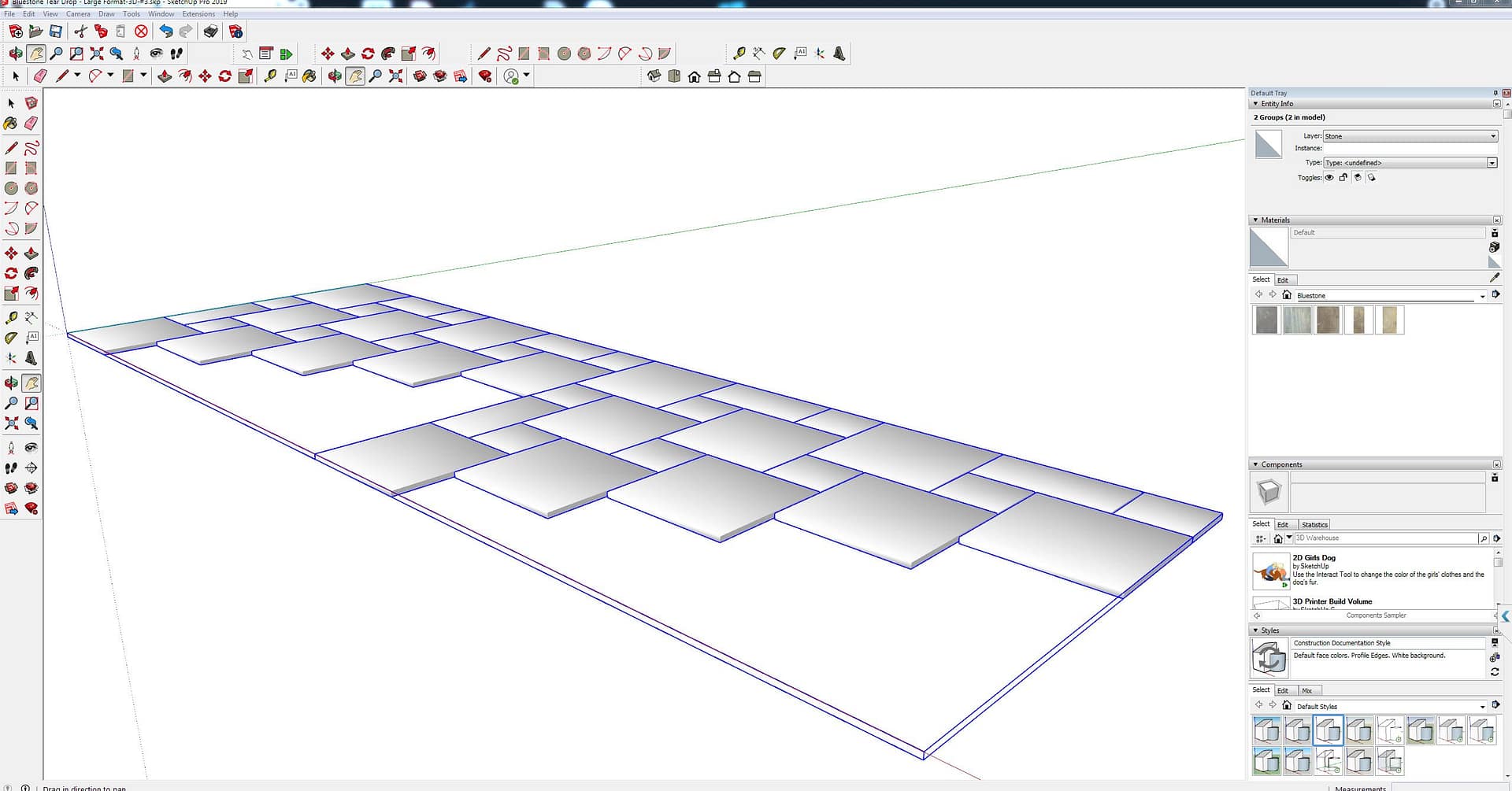
Task: Switch to the house Front view icon
Action: [694, 76]
